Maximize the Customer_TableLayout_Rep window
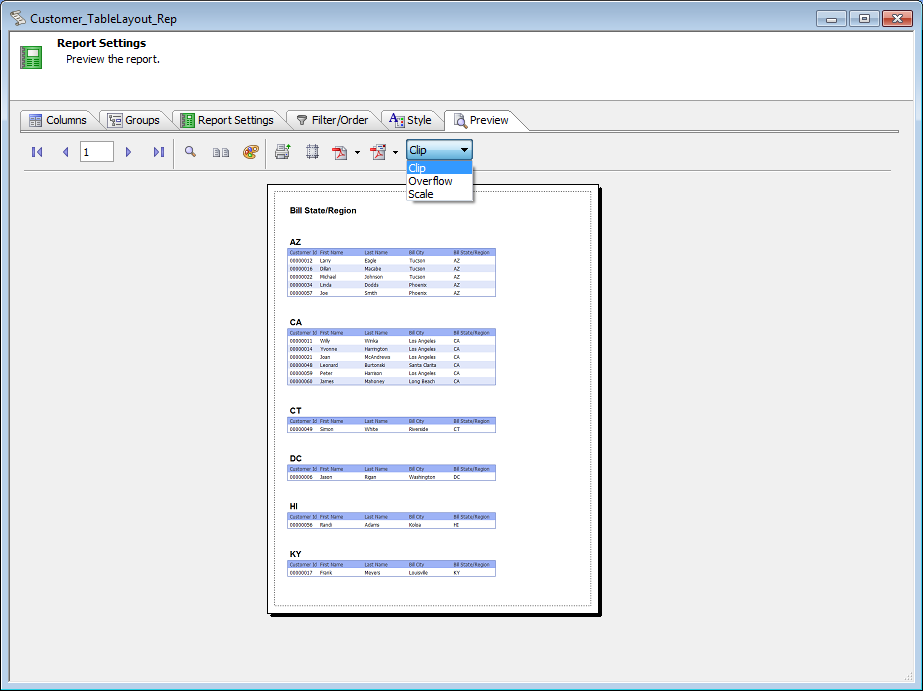This screenshot has width=923, height=691. click(x=864, y=18)
